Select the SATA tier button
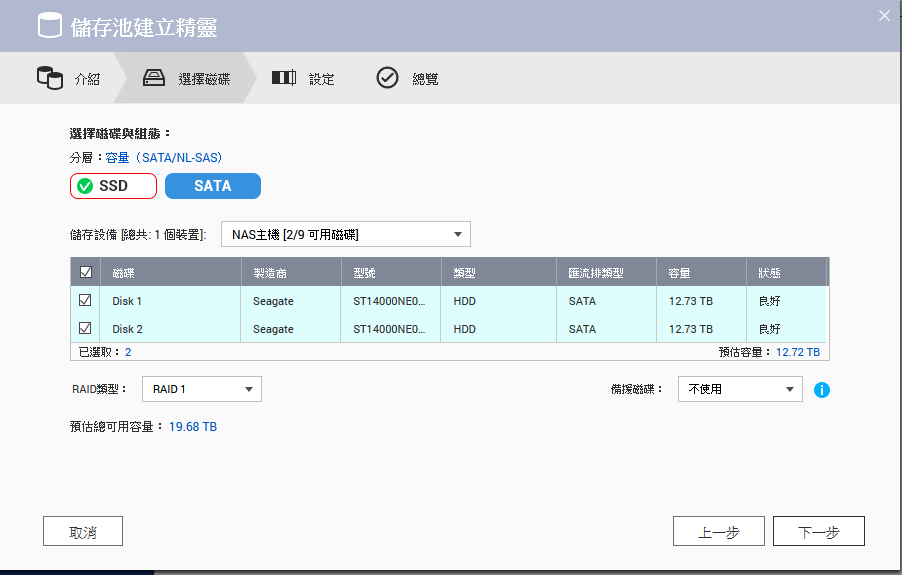Viewport: 902px width, 575px height. coord(213,186)
